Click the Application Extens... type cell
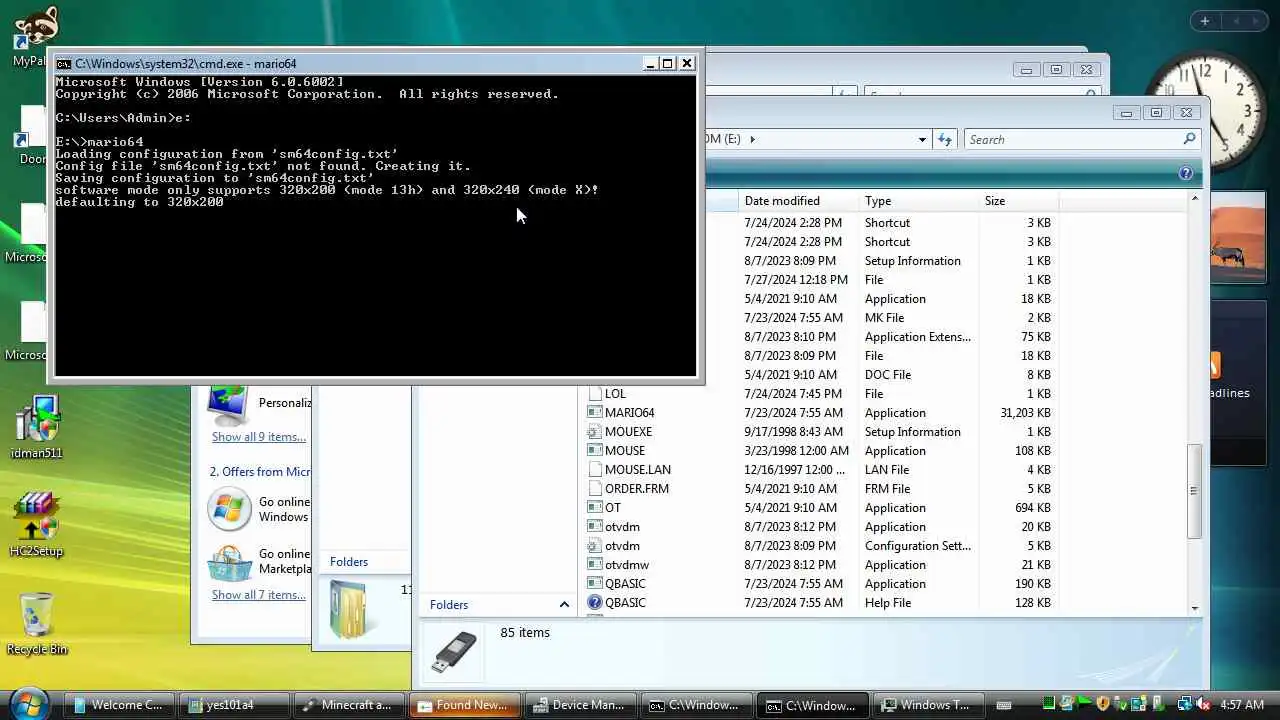 917,336
